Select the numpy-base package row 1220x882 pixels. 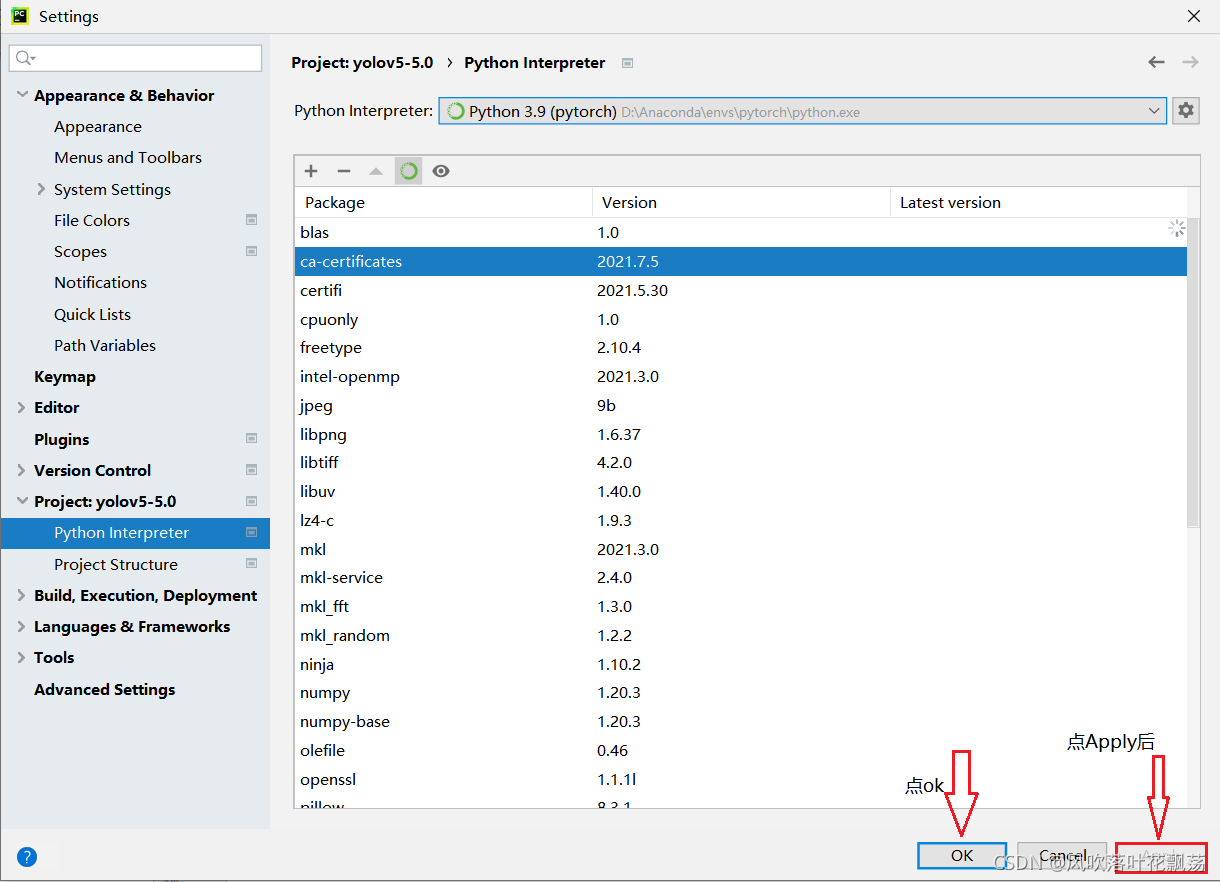740,721
